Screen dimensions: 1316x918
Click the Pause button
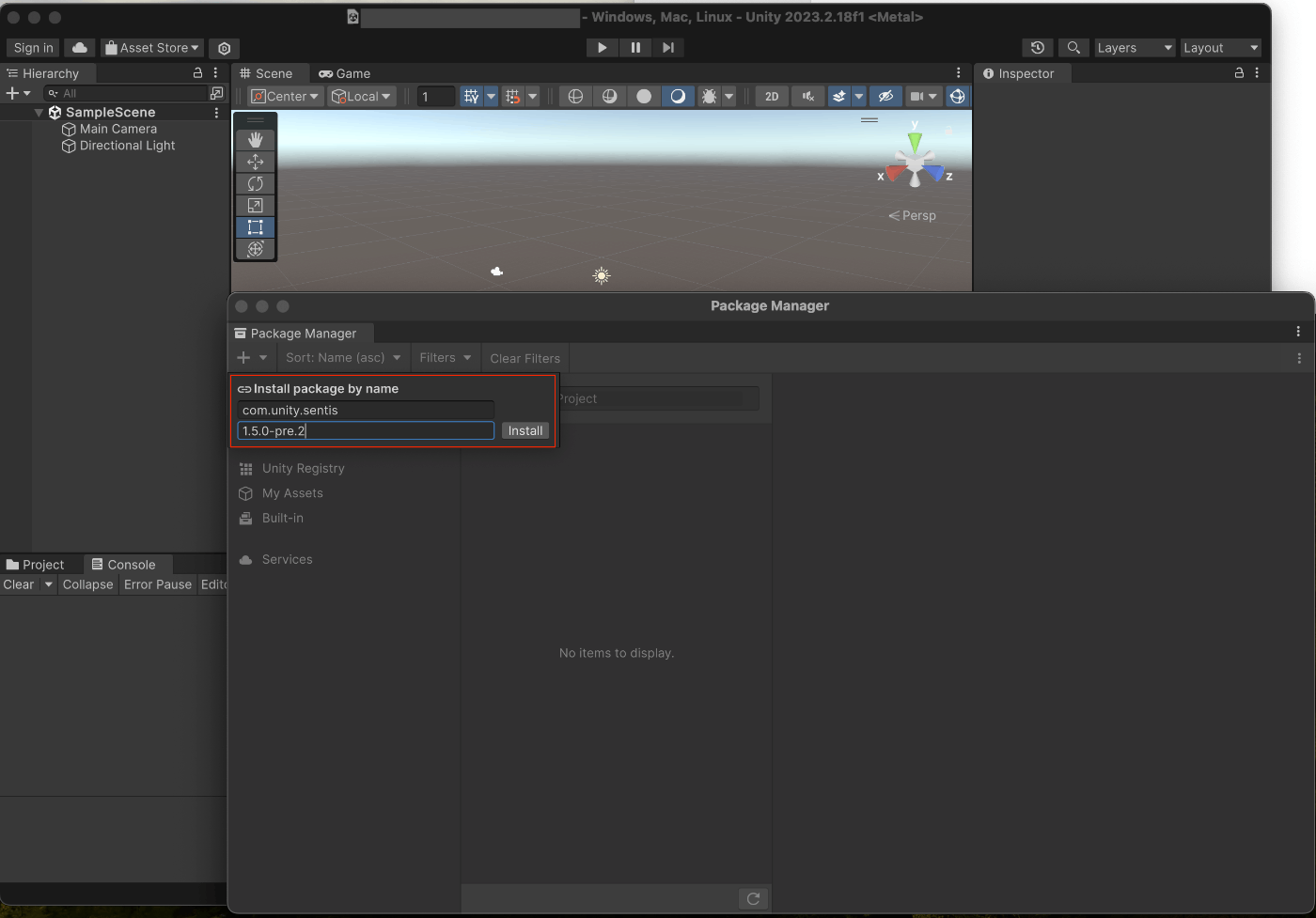click(635, 48)
